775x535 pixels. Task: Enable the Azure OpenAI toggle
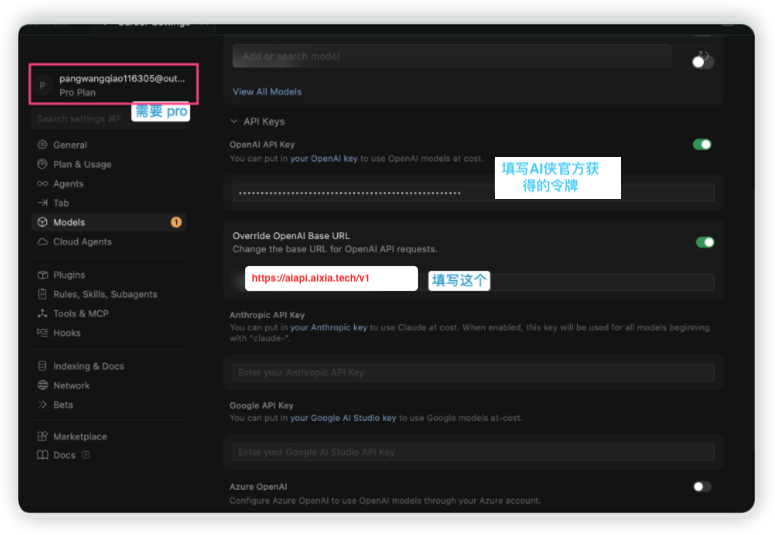(702, 487)
